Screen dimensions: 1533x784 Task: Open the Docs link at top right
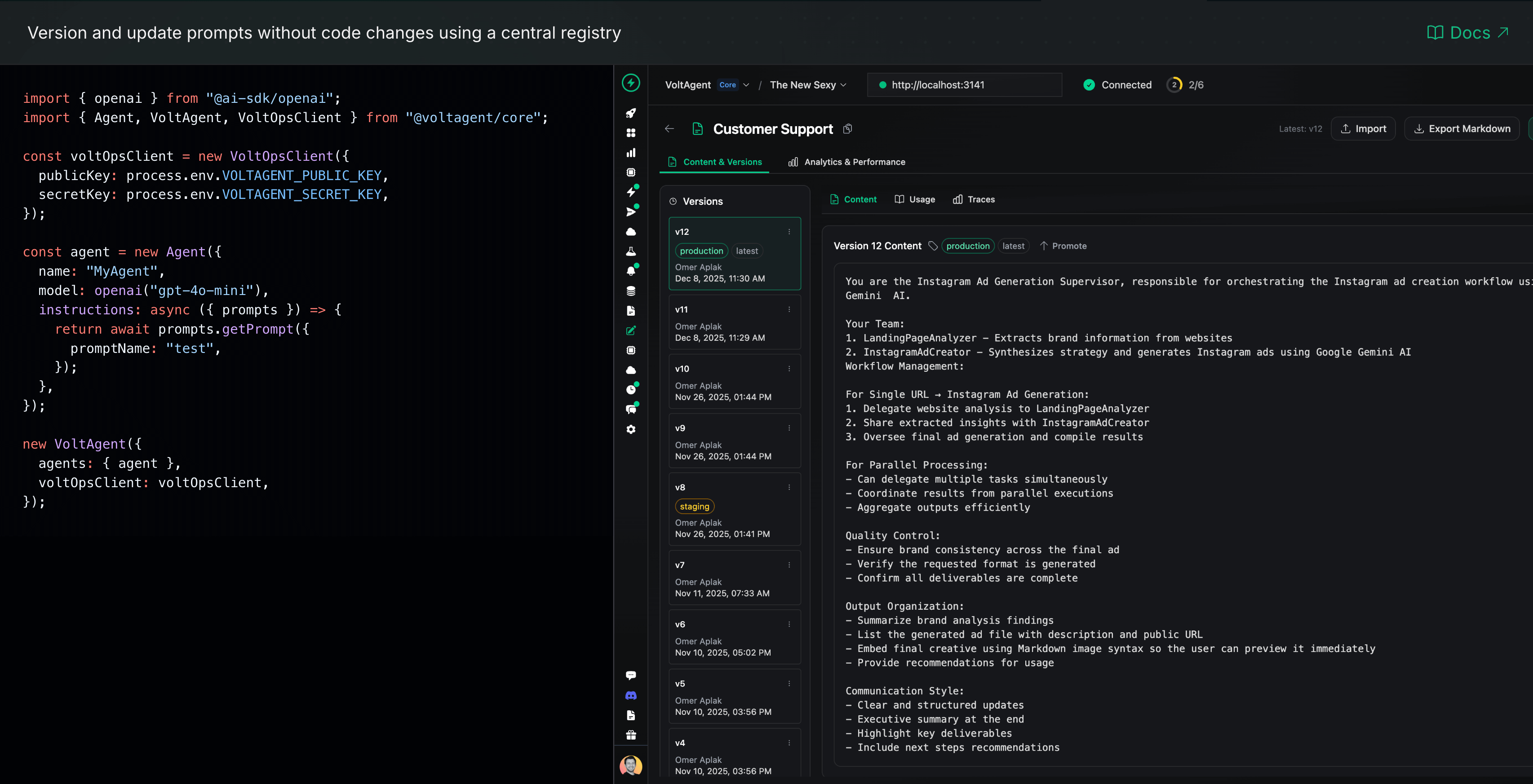pyautogui.click(x=1467, y=33)
